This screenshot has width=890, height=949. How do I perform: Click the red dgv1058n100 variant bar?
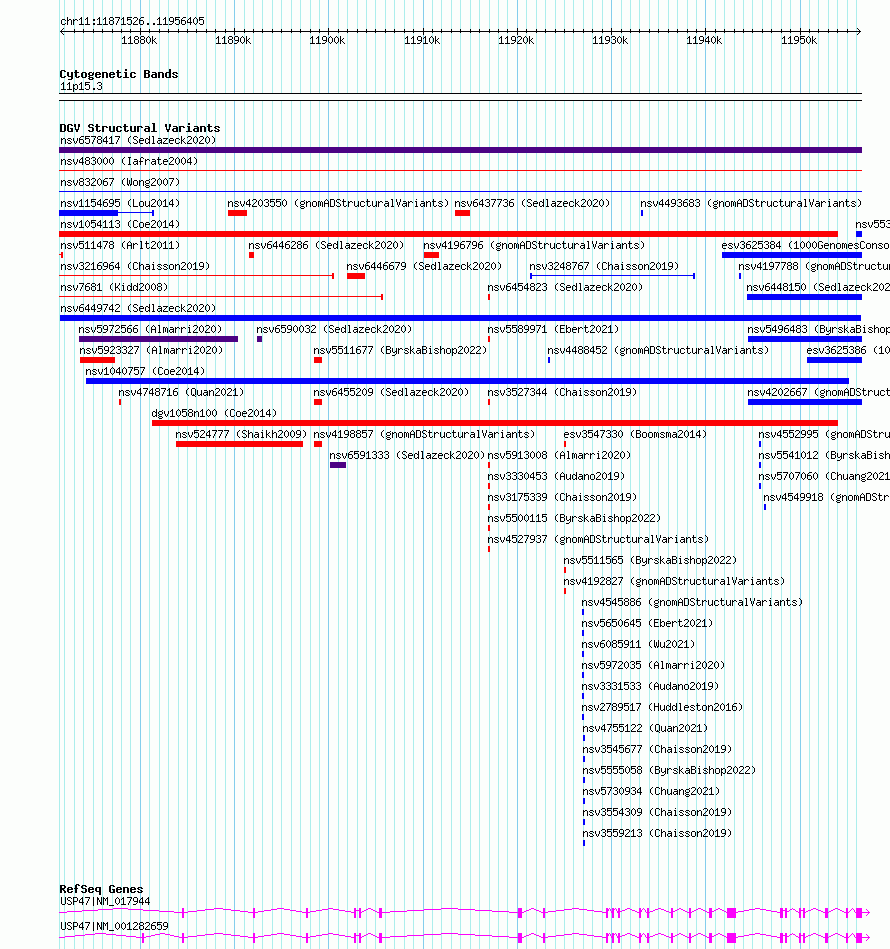click(495, 423)
